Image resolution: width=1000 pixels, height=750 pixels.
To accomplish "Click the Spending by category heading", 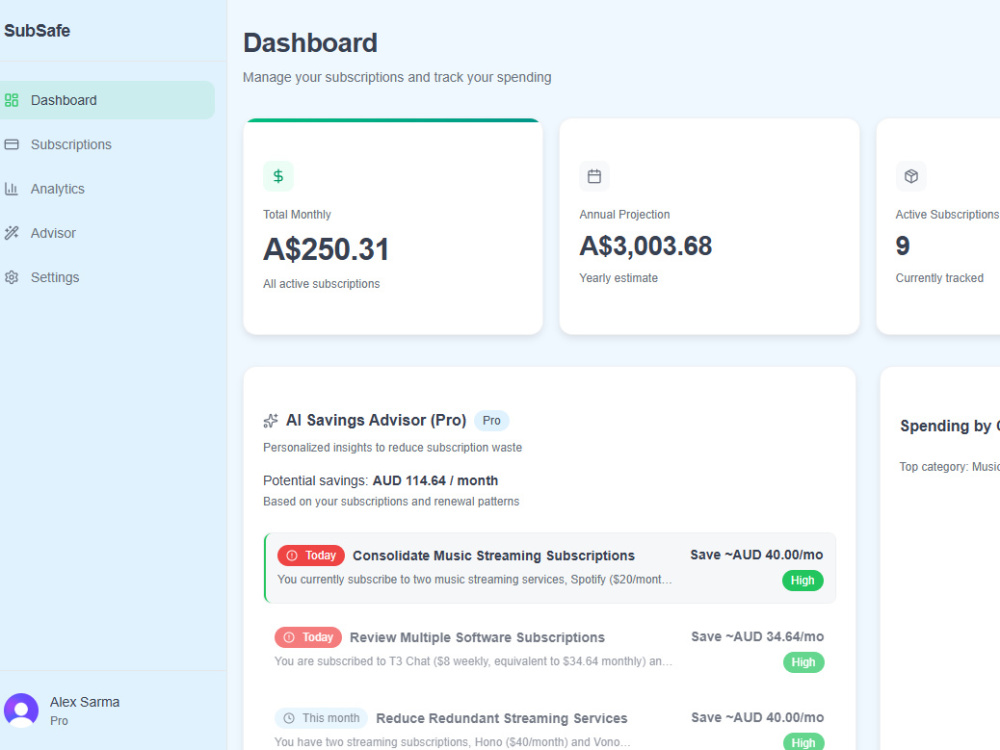I will [x=950, y=426].
